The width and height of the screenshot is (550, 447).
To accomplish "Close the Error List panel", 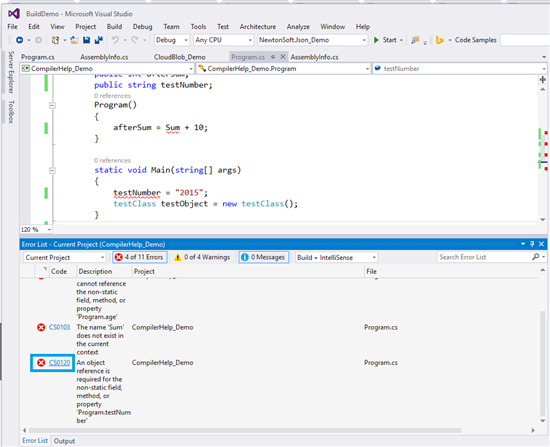I will [541, 244].
